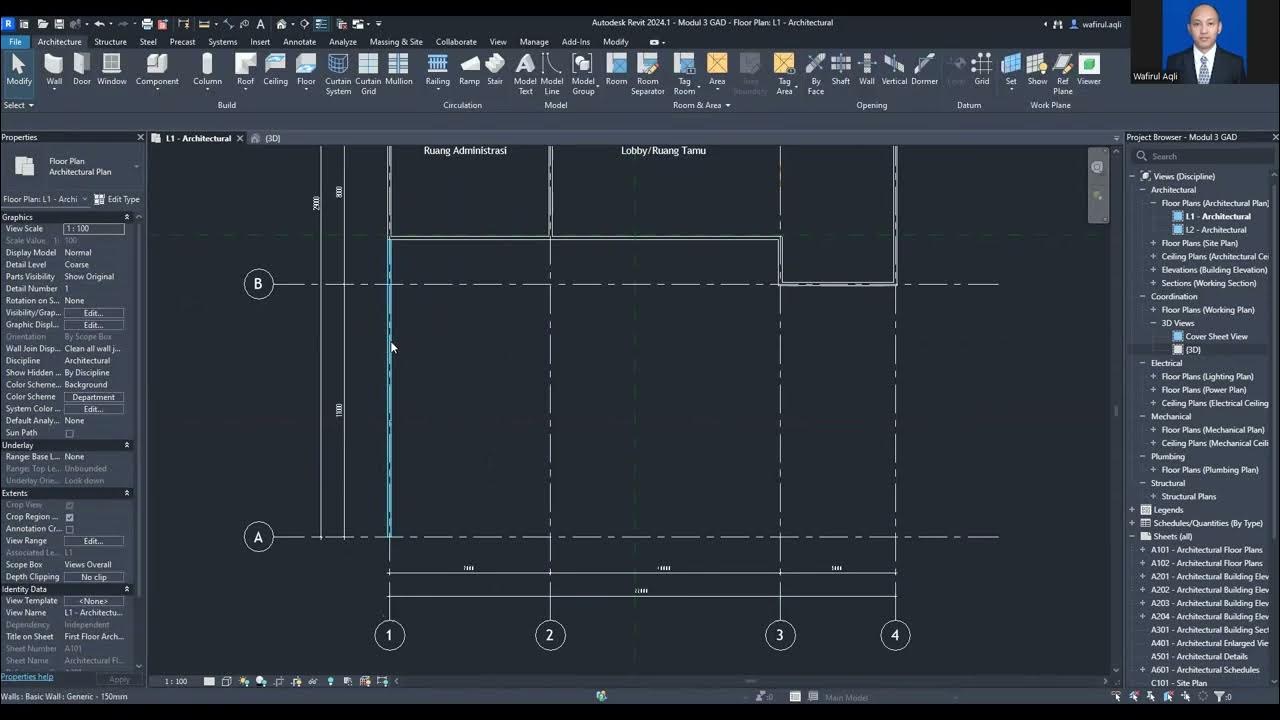Click the Room tool
Screen dimensions: 1280x720
tap(616, 70)
